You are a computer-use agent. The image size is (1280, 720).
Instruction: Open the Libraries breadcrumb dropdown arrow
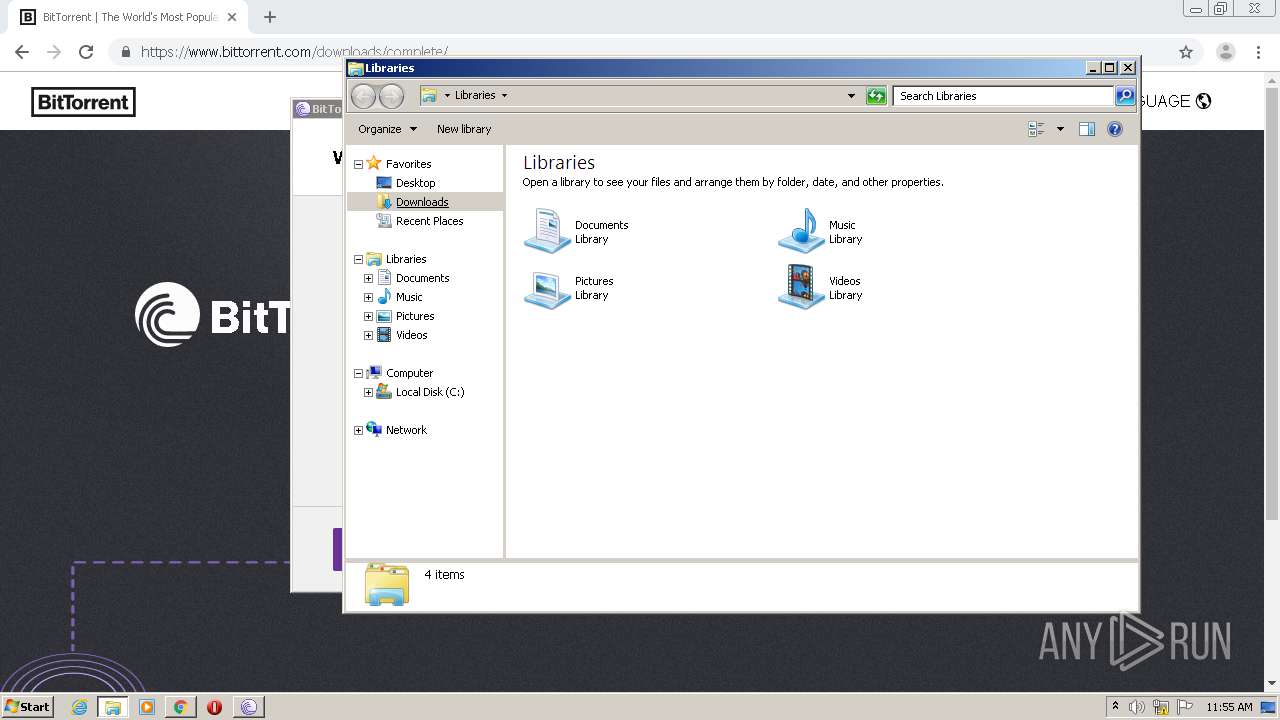(504, 96)
